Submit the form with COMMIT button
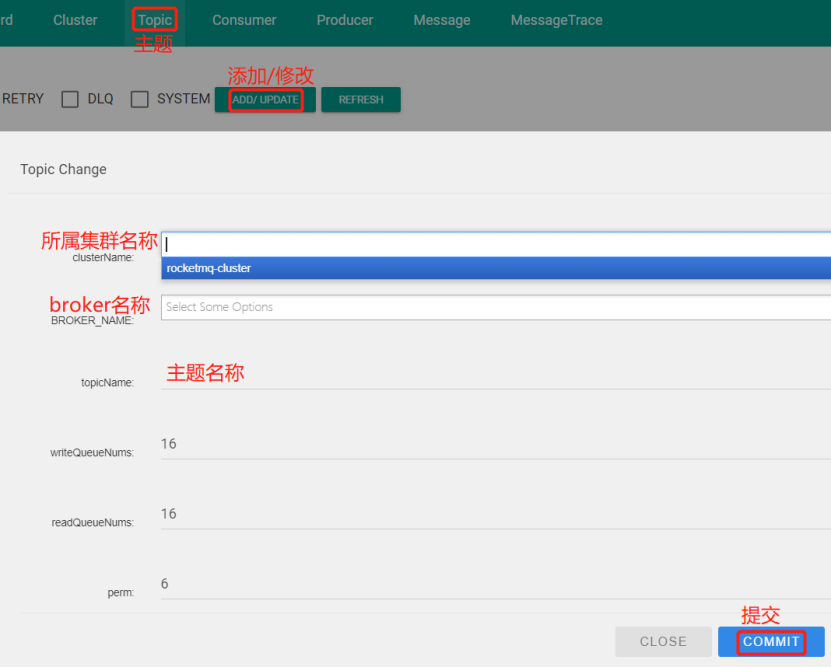Screen dimensions: 831x668 pyautogui.click(x=771, y=641)
